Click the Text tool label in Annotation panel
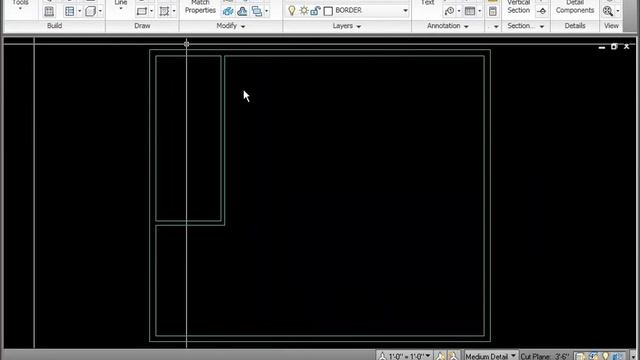This screenshot has height=360, width=640. (x=427, y=3)
